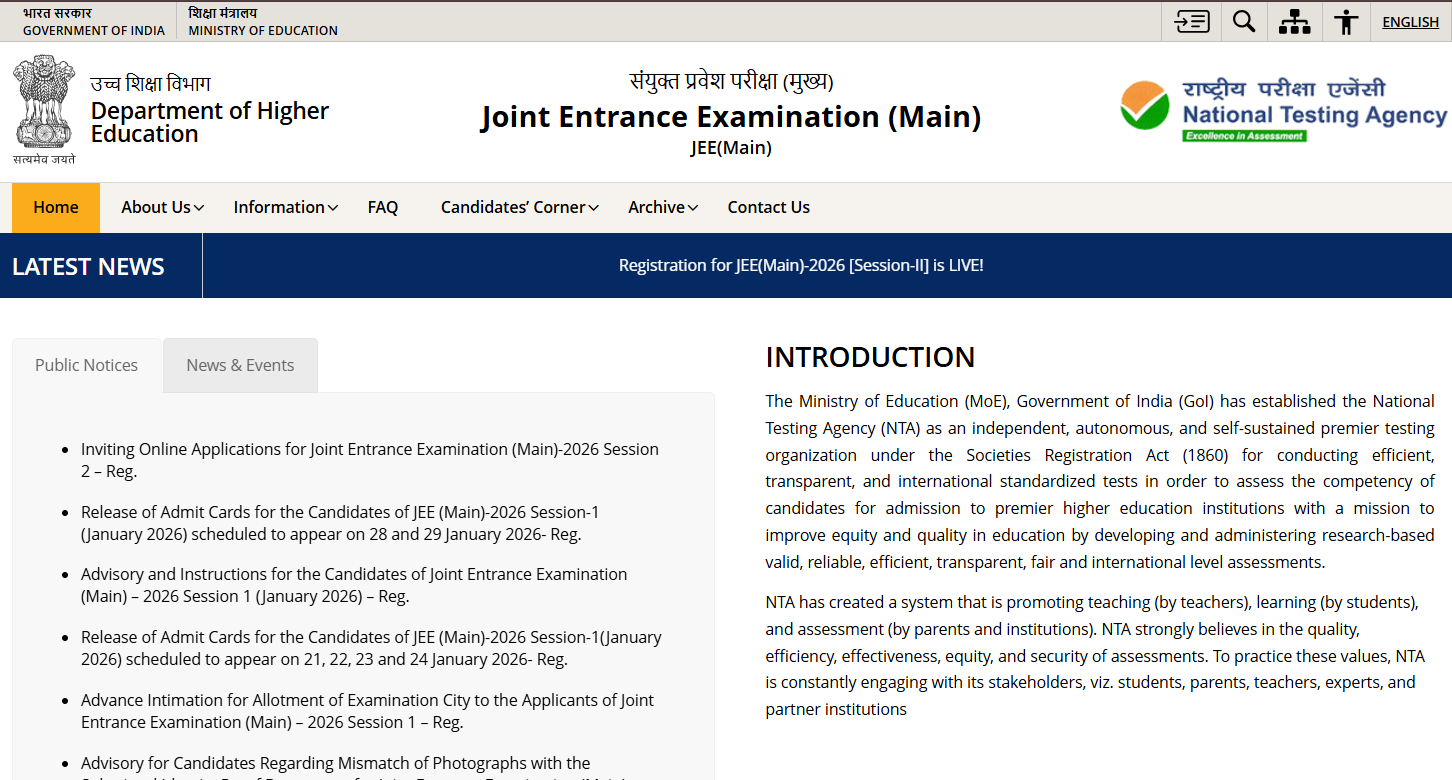The height and width of the screenshot is (780, 1452).
Task: Click the sitemap icon
Action: click(x=1294, y=21)
